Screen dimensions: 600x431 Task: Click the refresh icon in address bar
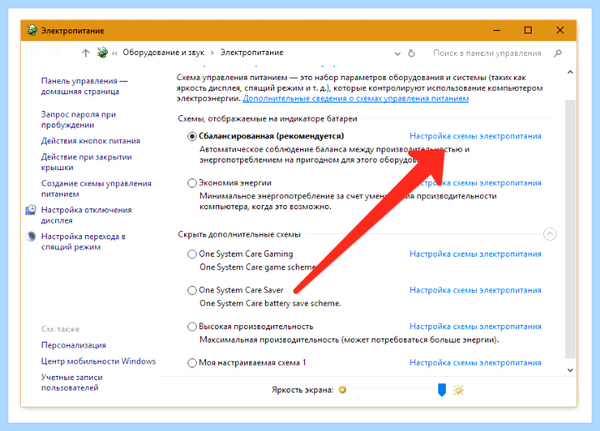pyautogui.click(x=411, y=53)
